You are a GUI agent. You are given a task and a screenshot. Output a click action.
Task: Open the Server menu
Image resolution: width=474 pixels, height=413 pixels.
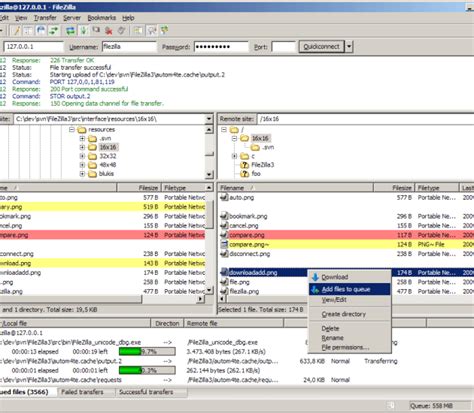pyautogui.click(x=72, y=18)
